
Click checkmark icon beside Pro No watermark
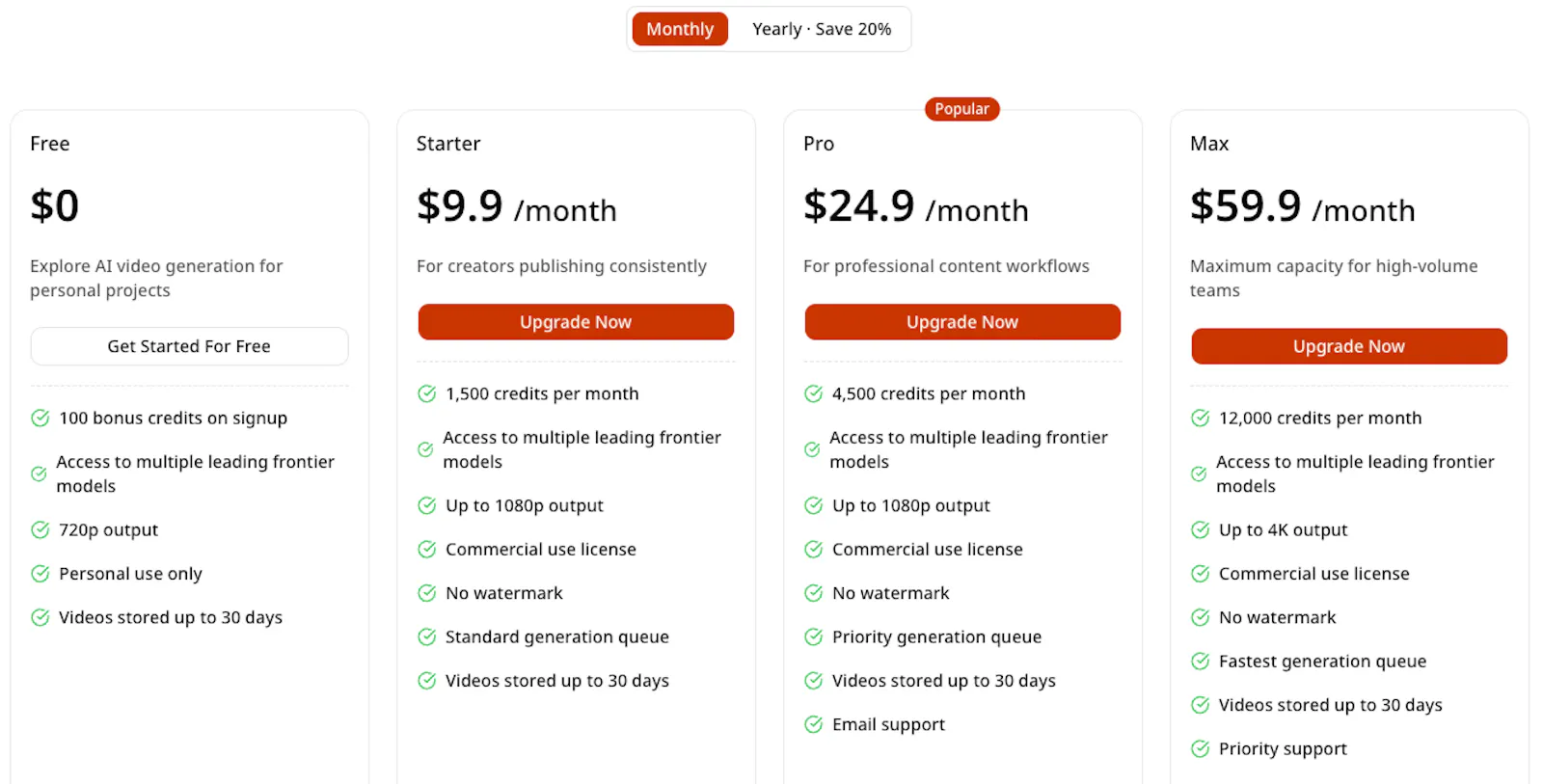point(814,593)
